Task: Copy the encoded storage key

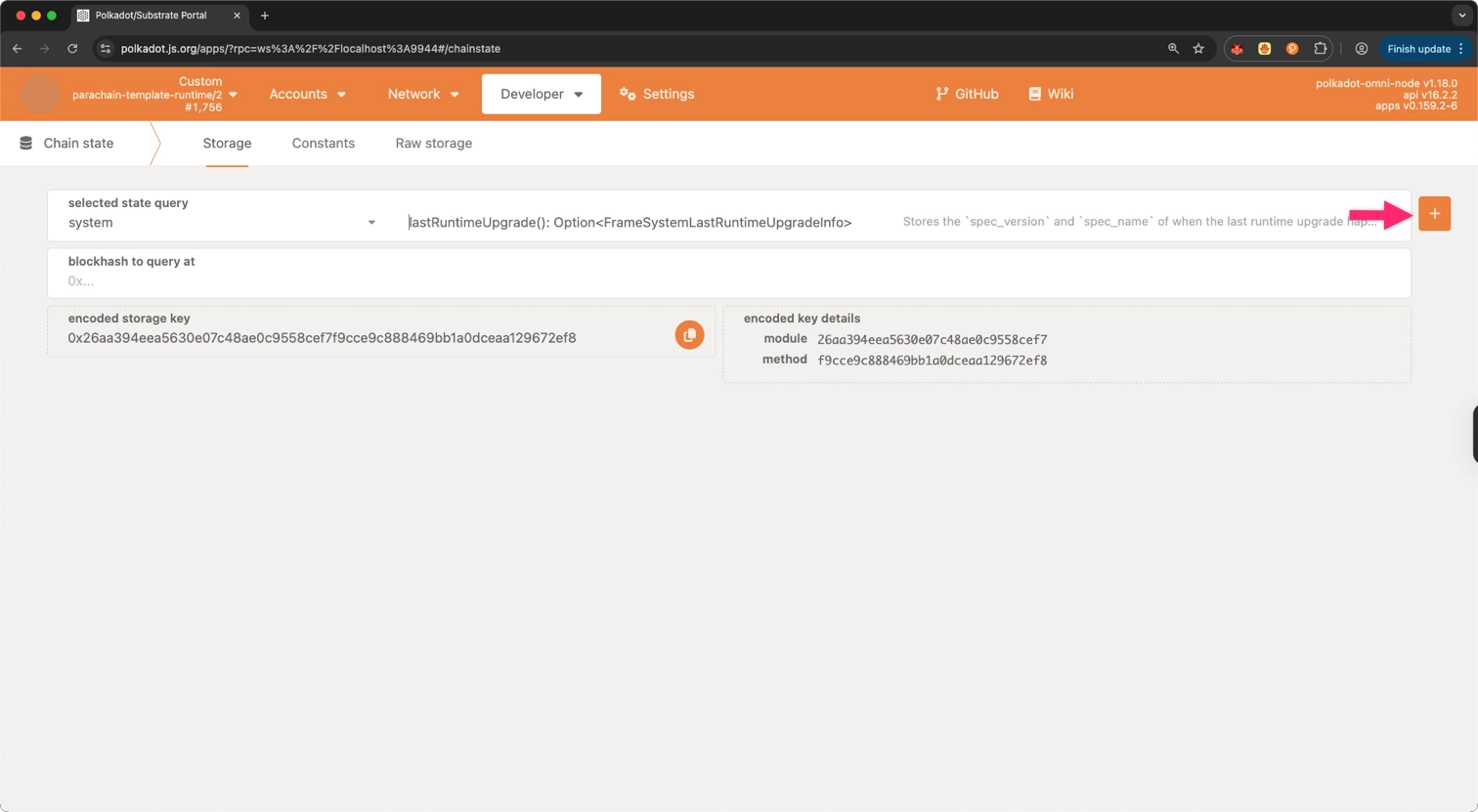Action: tap(689, 335)
